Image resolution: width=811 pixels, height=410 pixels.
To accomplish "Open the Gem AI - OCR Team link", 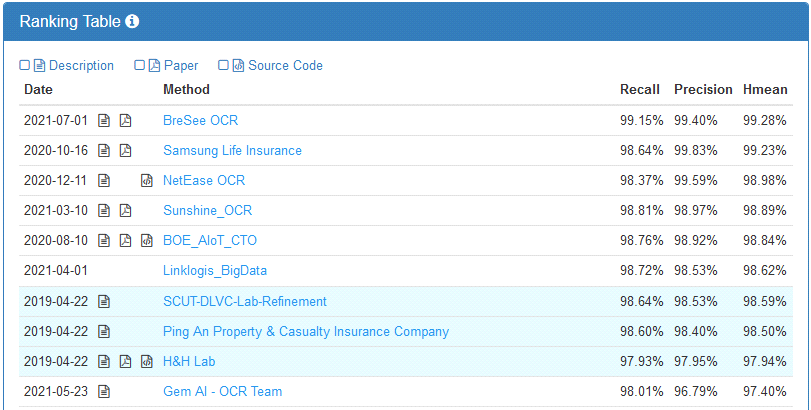I will (x=222, y=391).
